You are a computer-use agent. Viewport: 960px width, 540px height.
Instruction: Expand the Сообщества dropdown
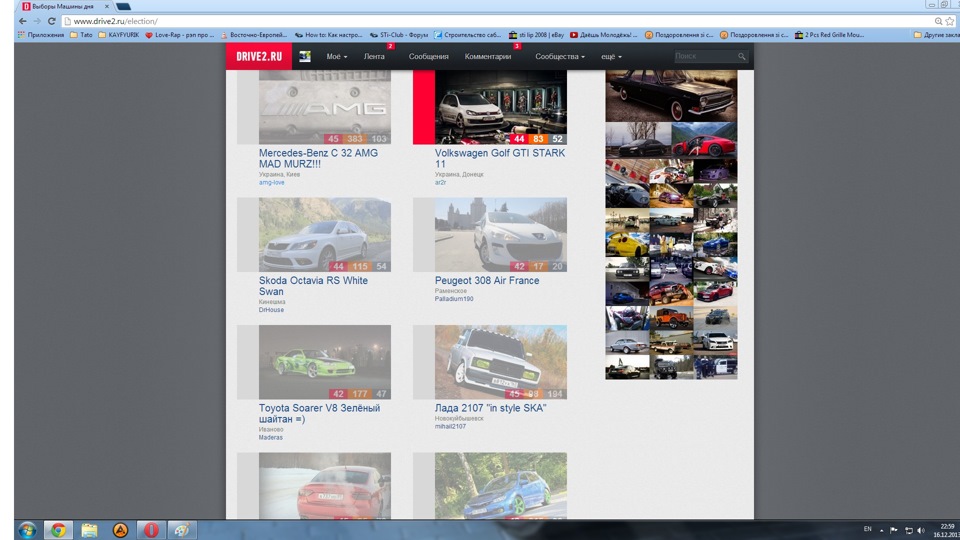(560, 56)
